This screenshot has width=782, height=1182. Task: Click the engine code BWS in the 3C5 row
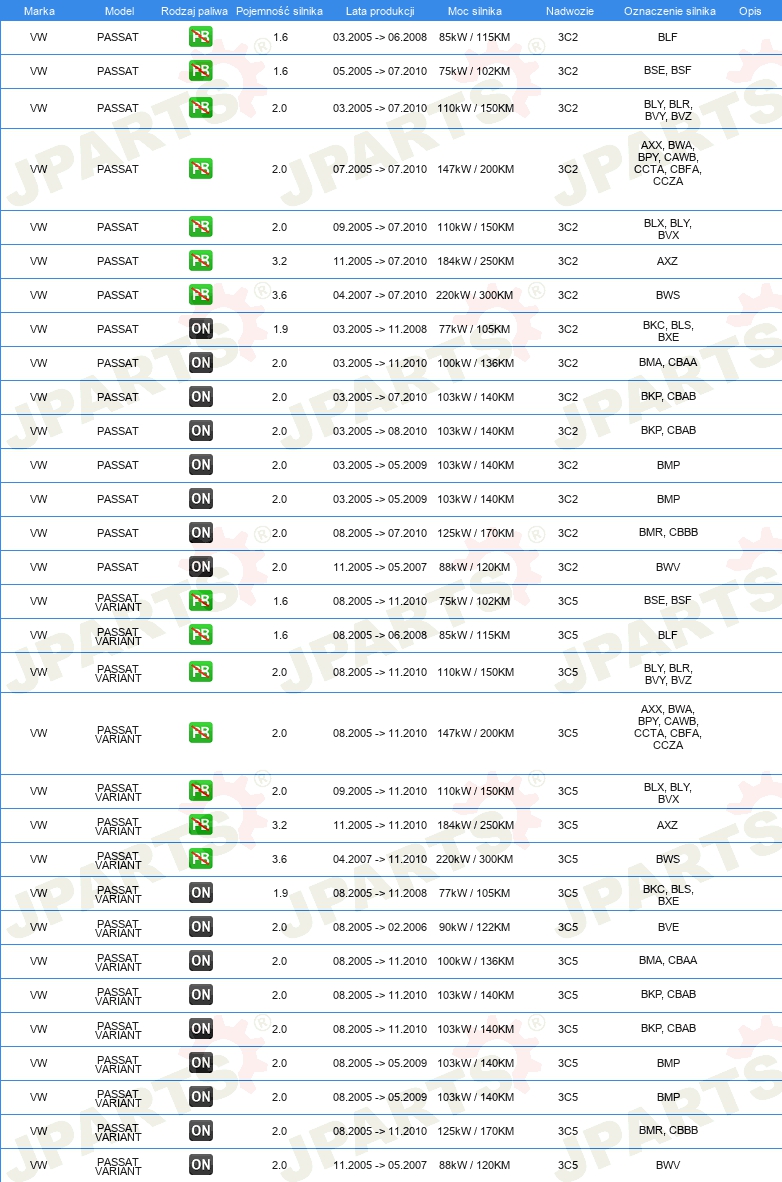tap(668, 859)
